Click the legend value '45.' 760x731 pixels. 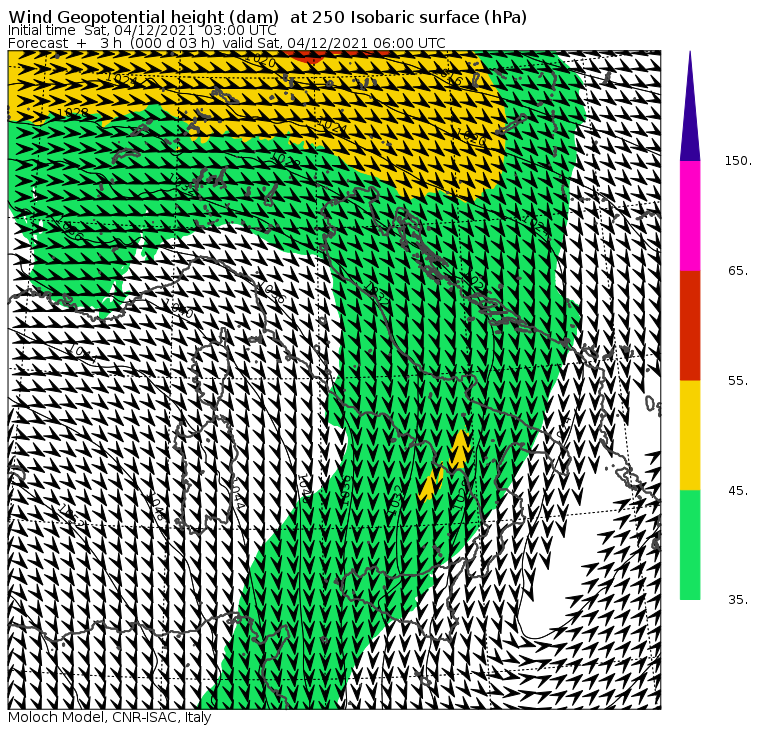tap(738, 491)
